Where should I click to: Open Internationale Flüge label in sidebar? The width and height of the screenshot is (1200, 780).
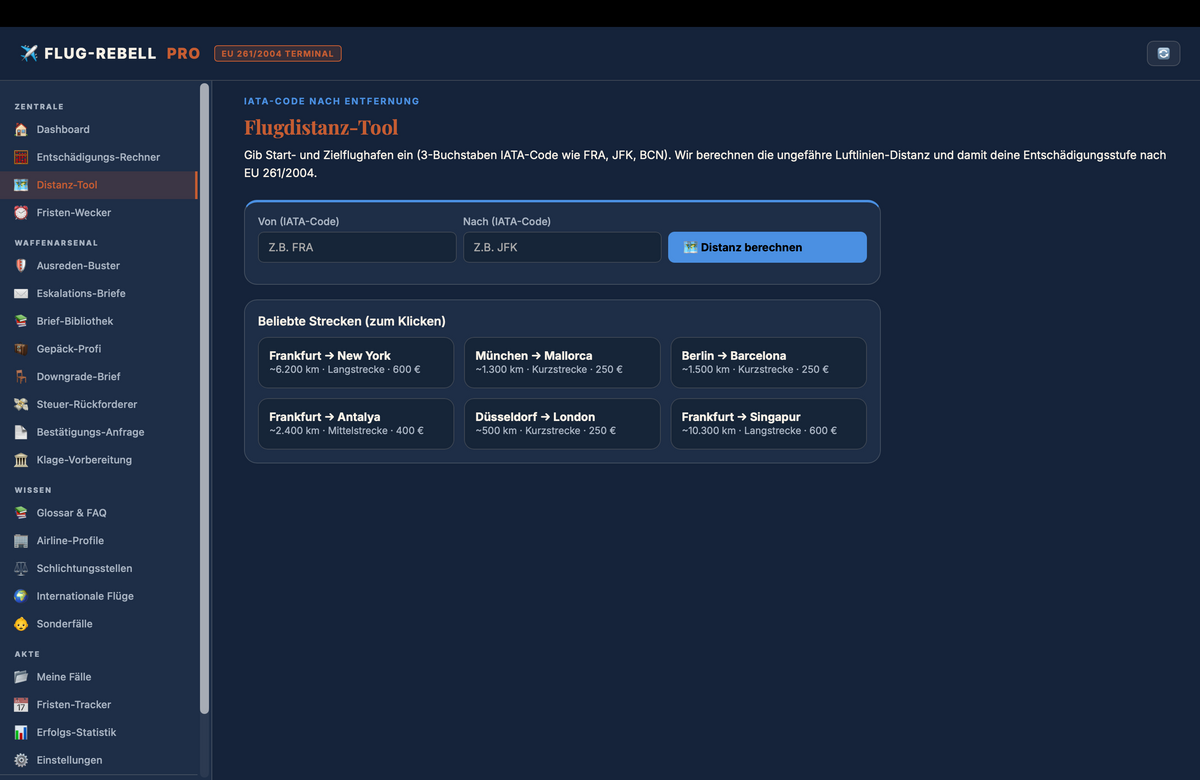click(85, 596)
